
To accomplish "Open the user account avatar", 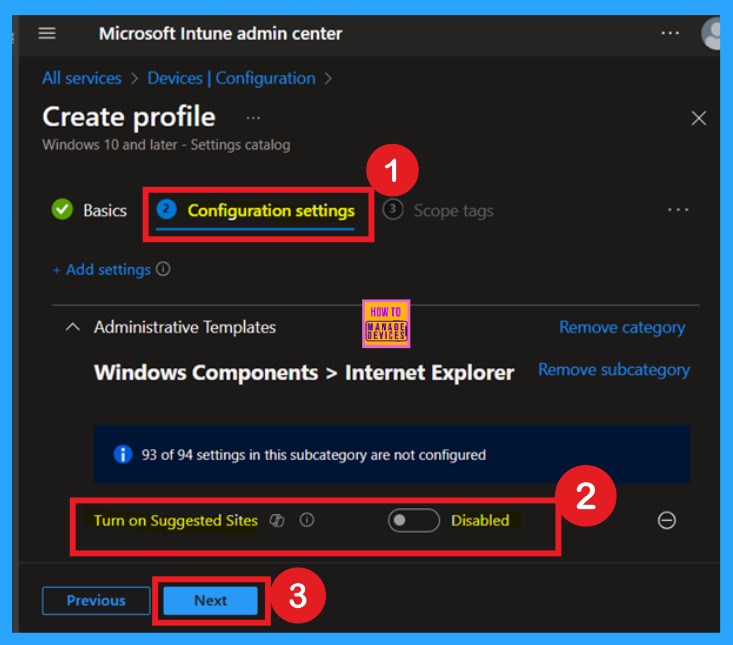I will pos(711,33).
